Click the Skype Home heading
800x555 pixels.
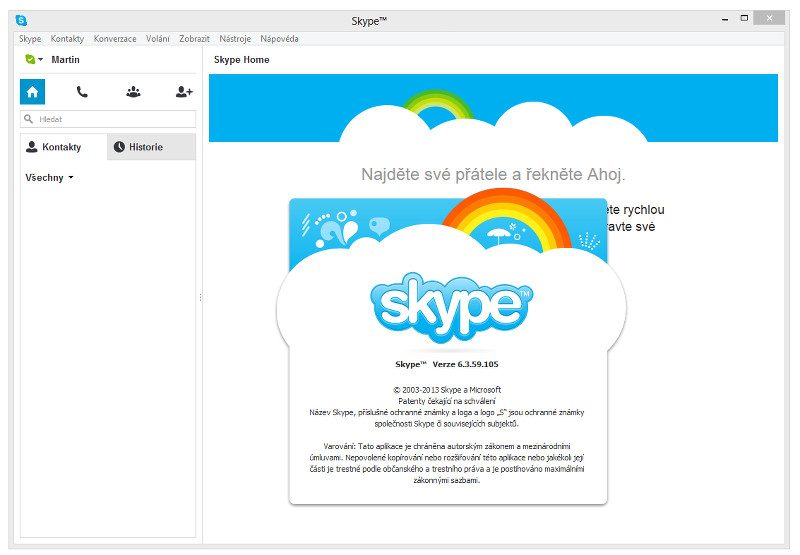[x=241, y=60]
